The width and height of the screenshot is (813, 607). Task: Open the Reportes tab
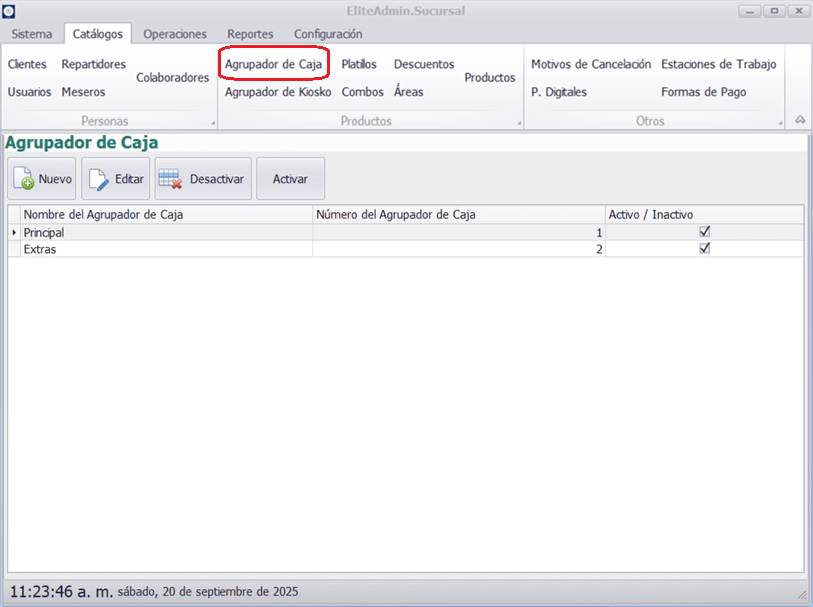pos(250,34)
